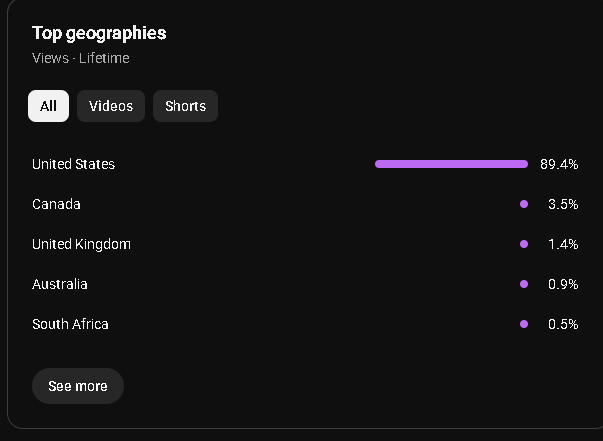
Task: Click the 3.5% views percentage
Action: (563, 204)
